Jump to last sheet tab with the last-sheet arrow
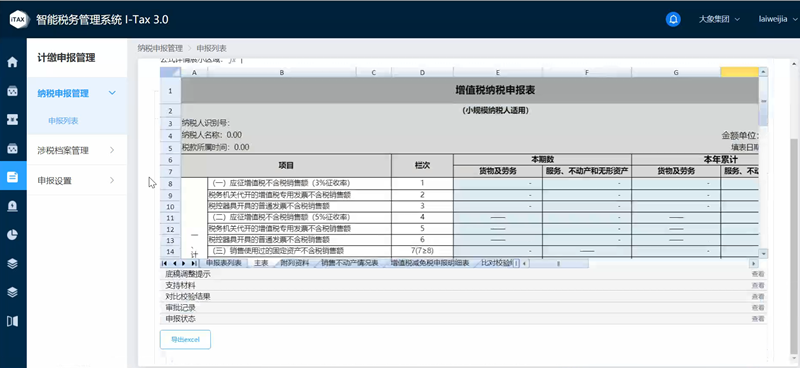 193,263
